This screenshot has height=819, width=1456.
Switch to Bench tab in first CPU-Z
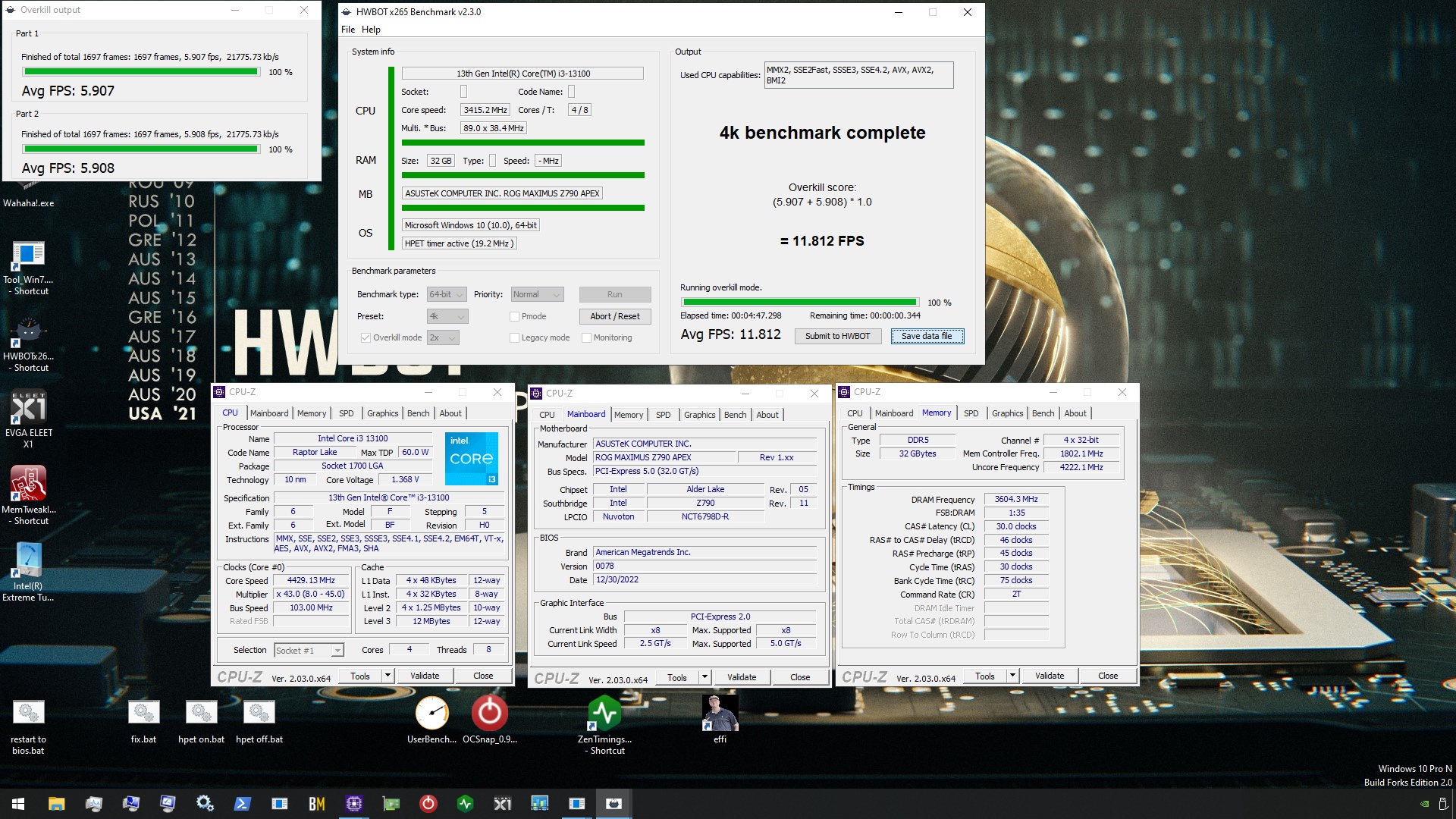(418, 413)
